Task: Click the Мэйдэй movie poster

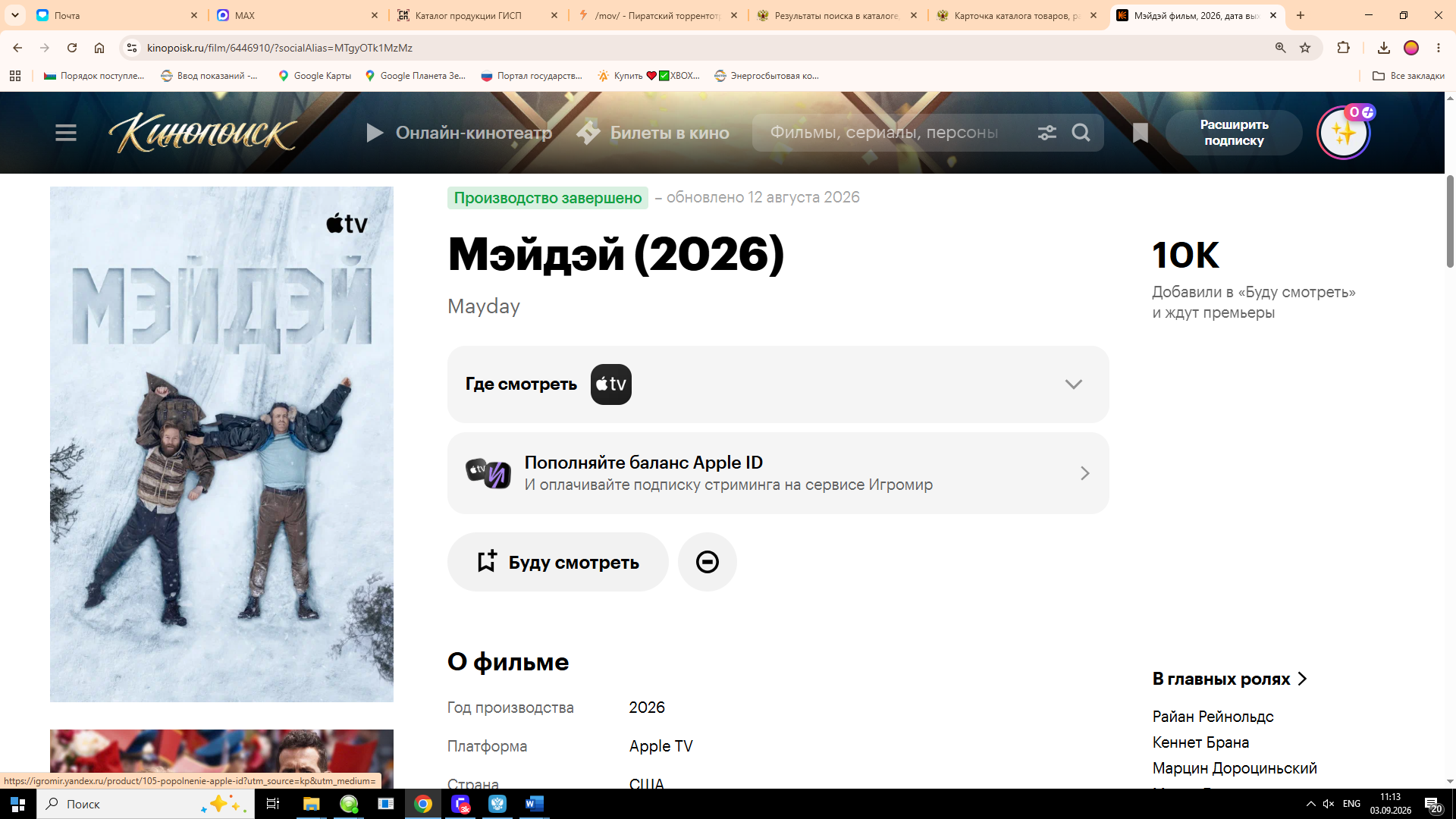Action: [221, 444]
